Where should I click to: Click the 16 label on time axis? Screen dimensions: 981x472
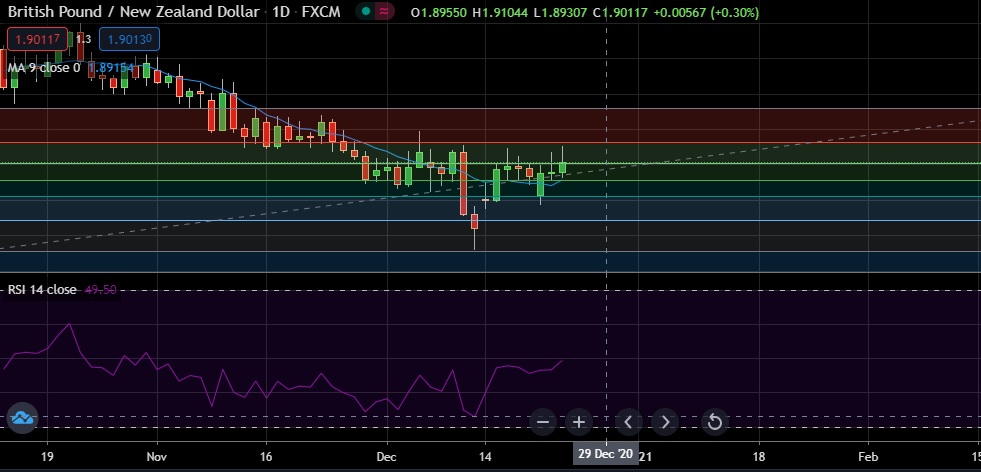[x=266, y=456]
